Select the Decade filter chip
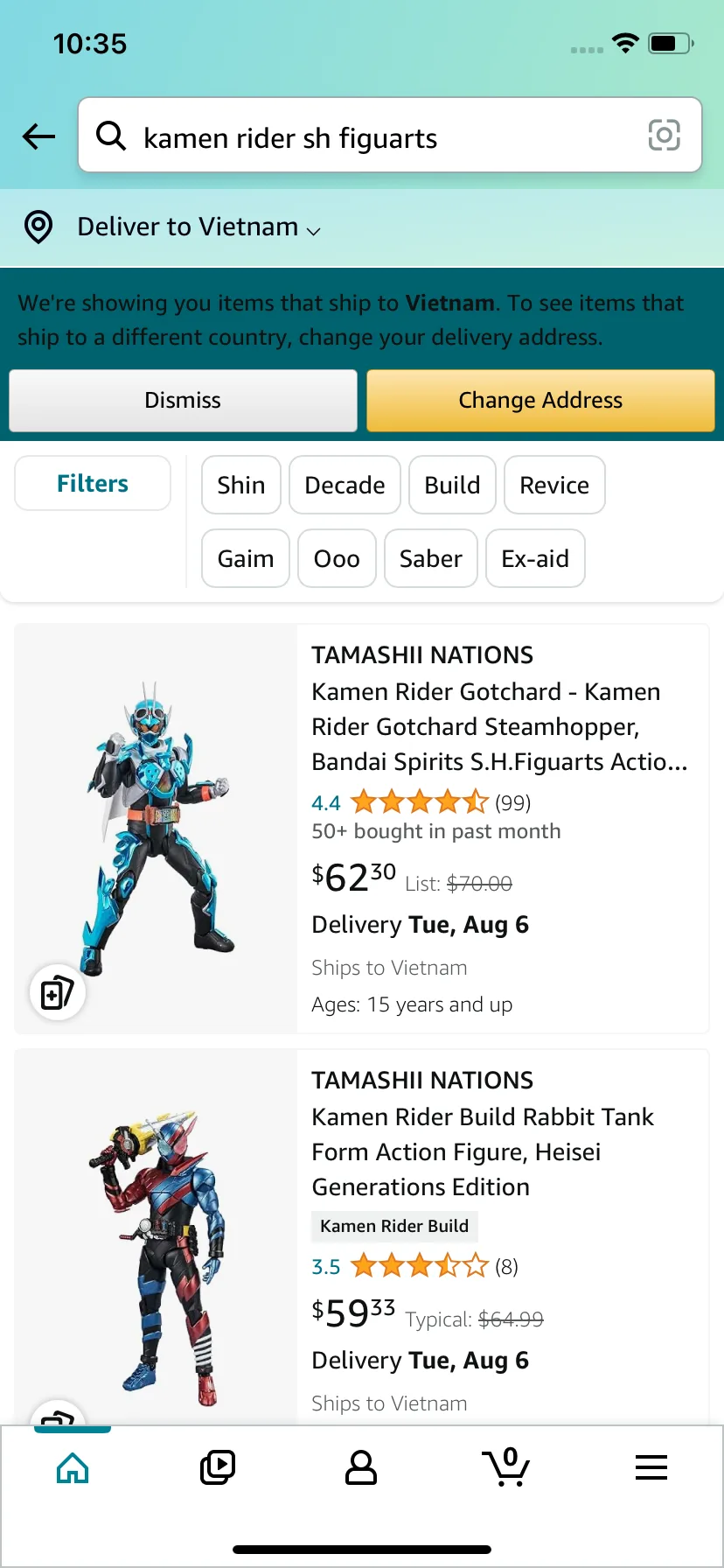Screen dimensions: 724x1568 (x=345, y=486)
